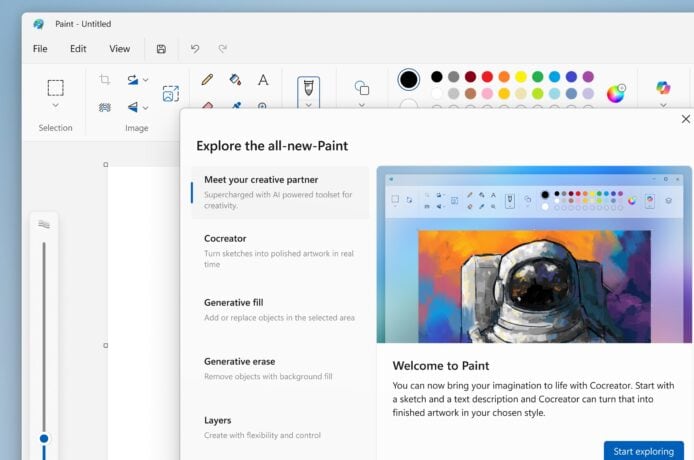
Task: Choose the Fill bucket tool
Action: [235, 79]
